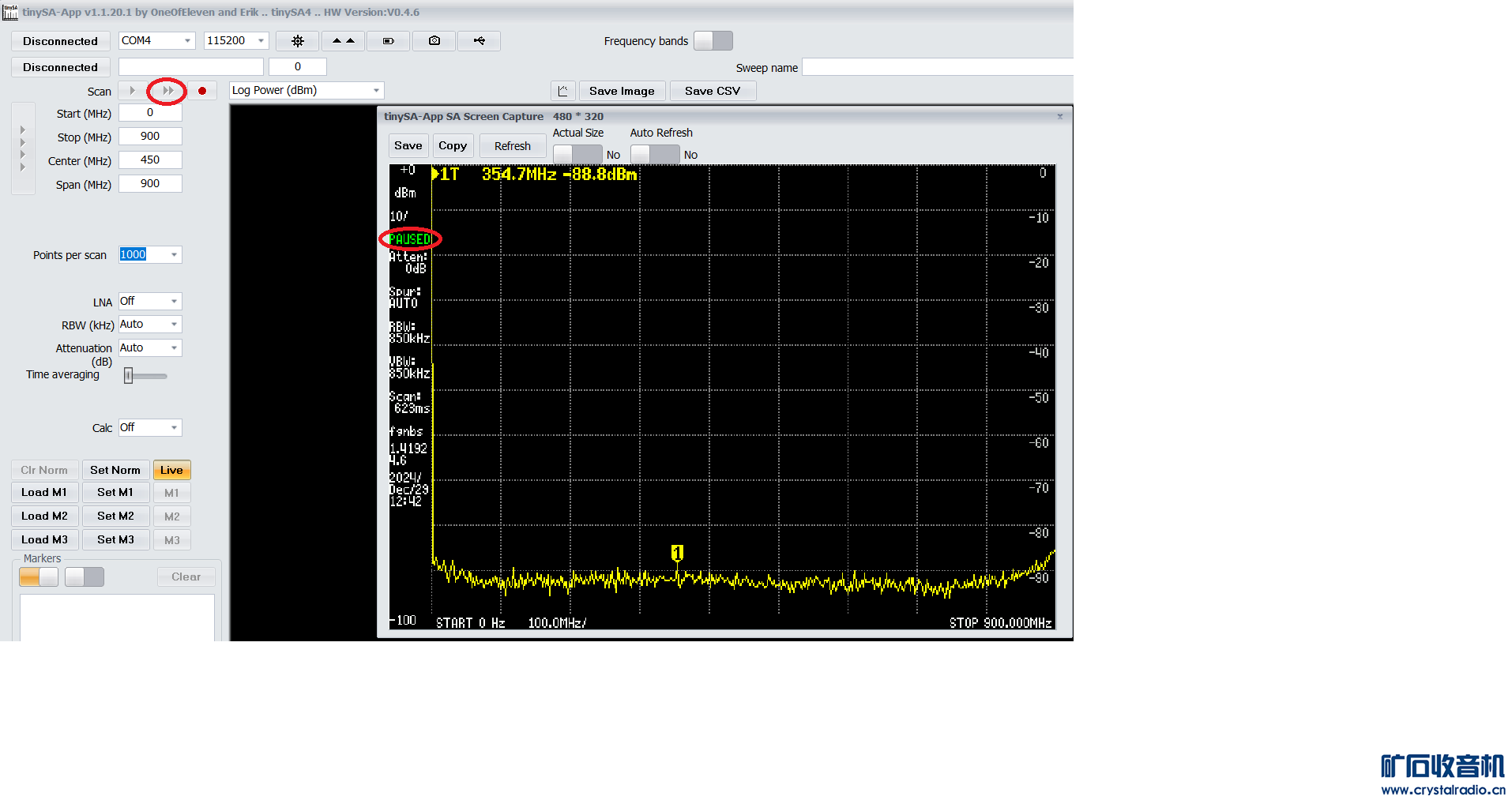The image size is (1512, 800).
Task: Open the COM4 port dropdown
Action: [x=156, y=41]
